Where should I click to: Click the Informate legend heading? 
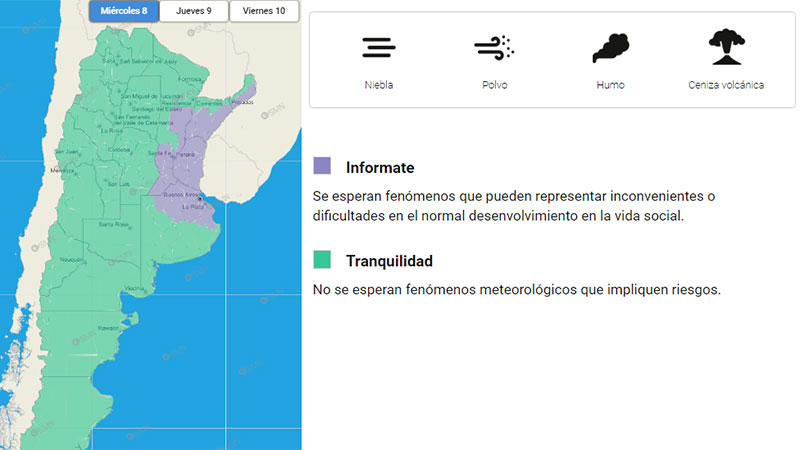[x=379, y=168]
